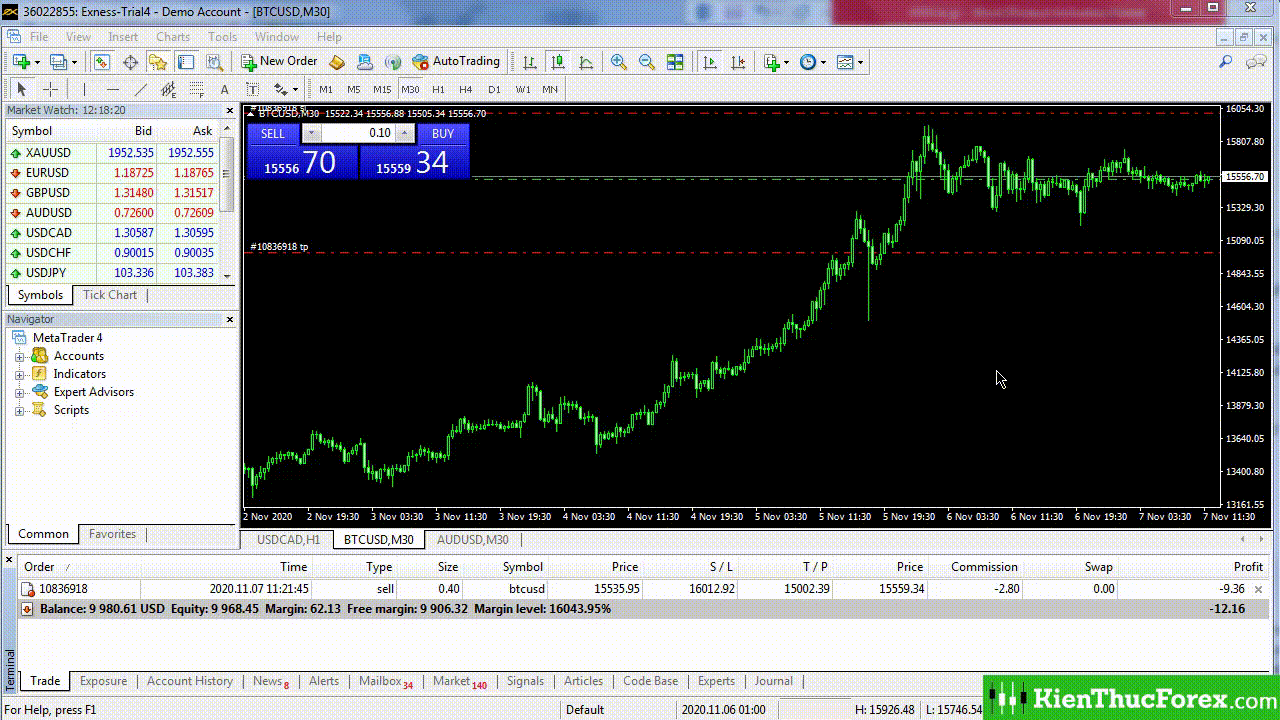
Task: Increase the trade volume with up arrow
Action: tap(405, 133)
